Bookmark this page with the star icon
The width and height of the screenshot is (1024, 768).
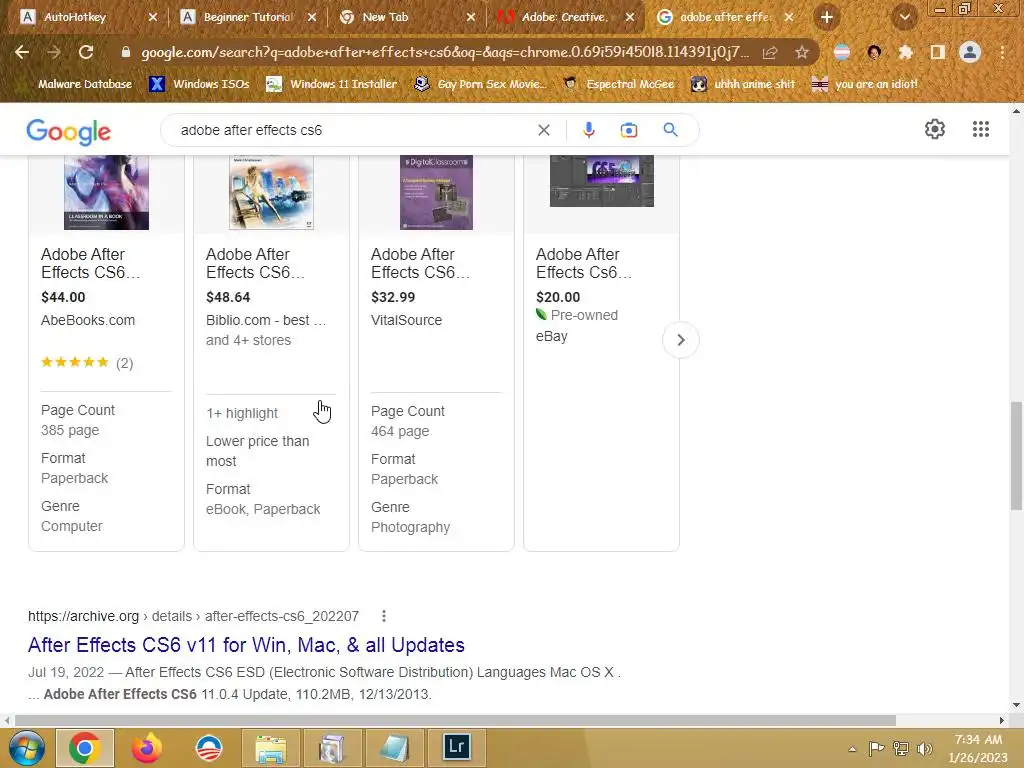tap(801, 52)
